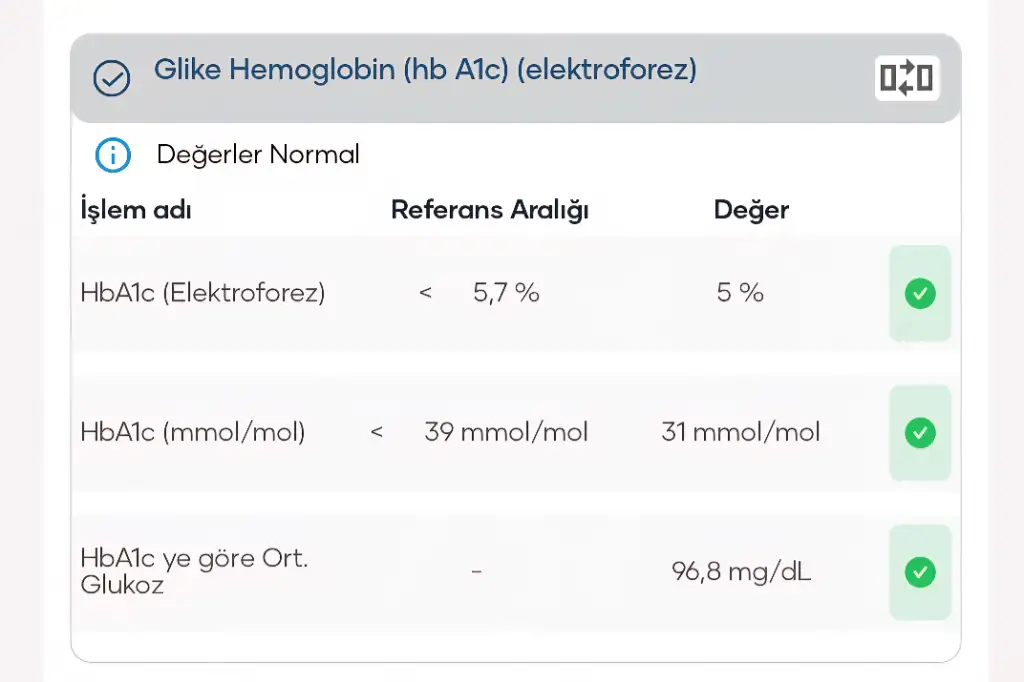Collapse the Glike Hemoglobin (hb A1c) header

tap(425, 70)
